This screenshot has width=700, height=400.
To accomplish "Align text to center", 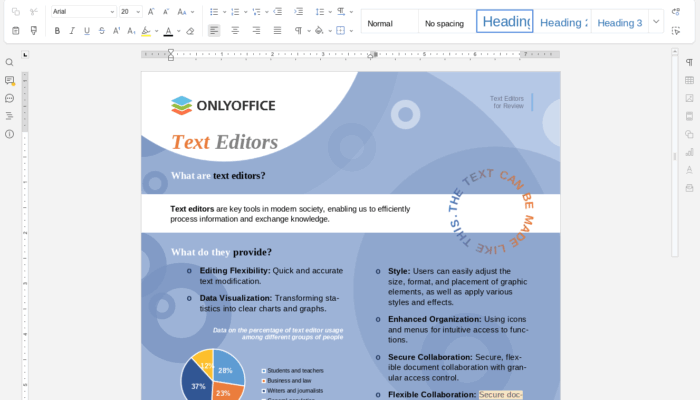I will pyautogui.click(x=235, y=31).
